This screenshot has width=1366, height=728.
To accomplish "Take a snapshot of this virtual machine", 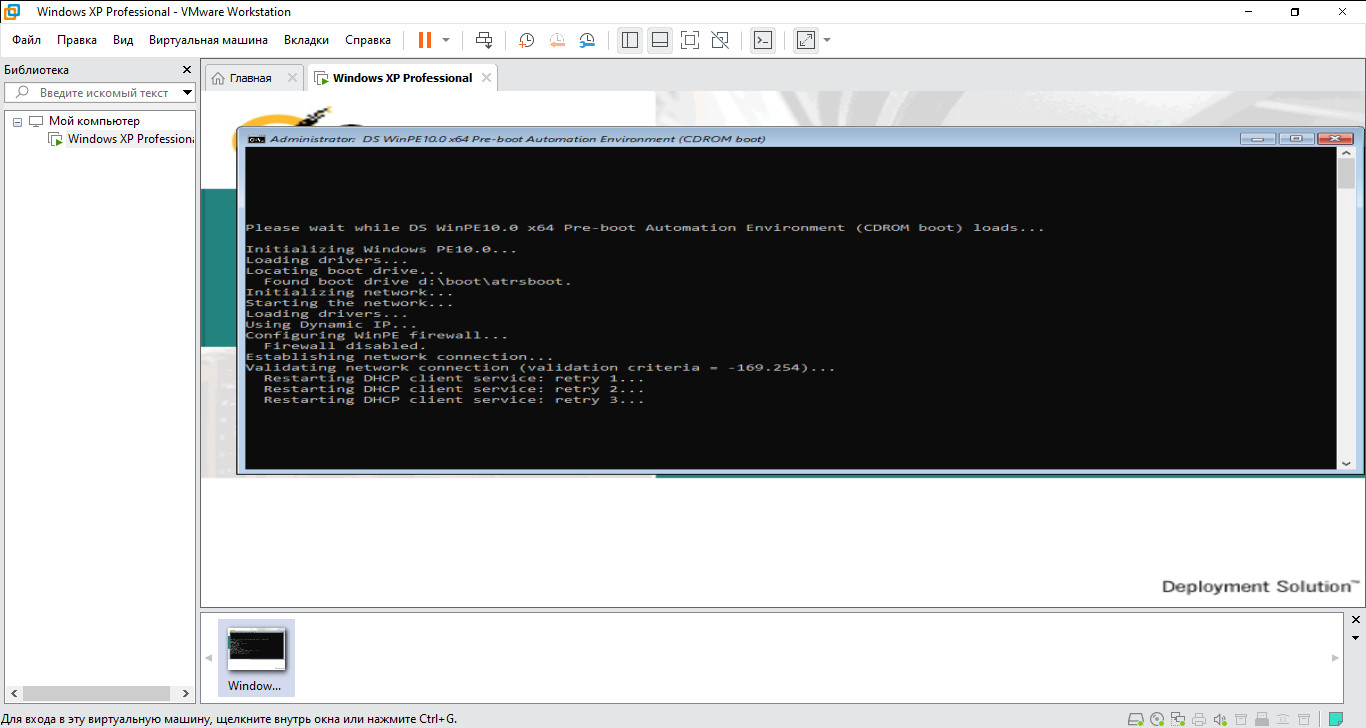I will point(526,40).
